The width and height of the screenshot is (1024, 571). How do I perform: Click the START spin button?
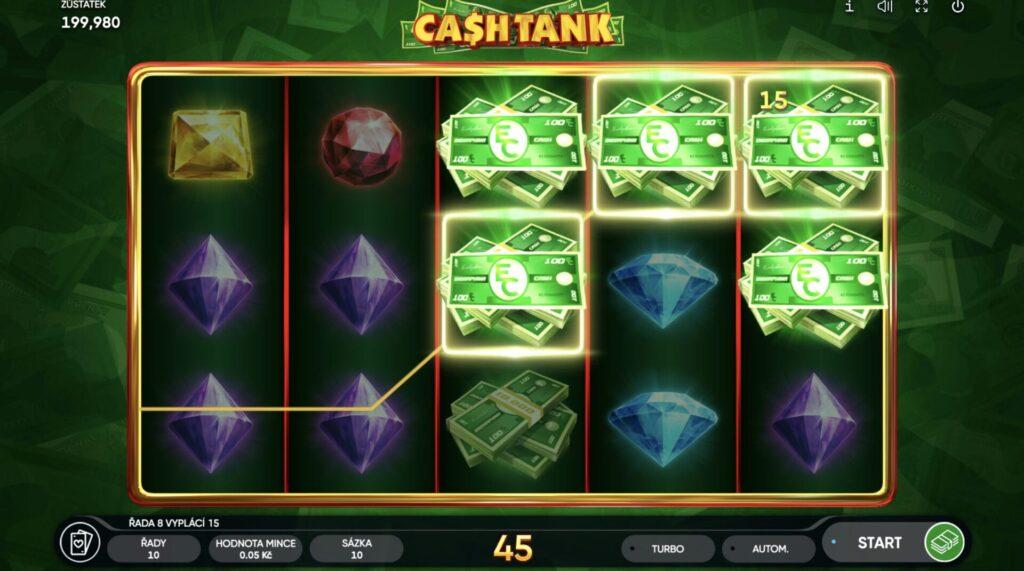pos(879,542)
